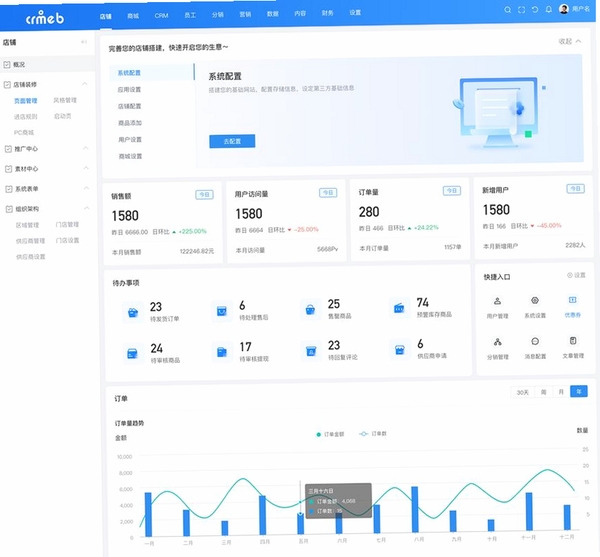
Task: Click the 供应商申请 store icon
Action: [399, 349]
